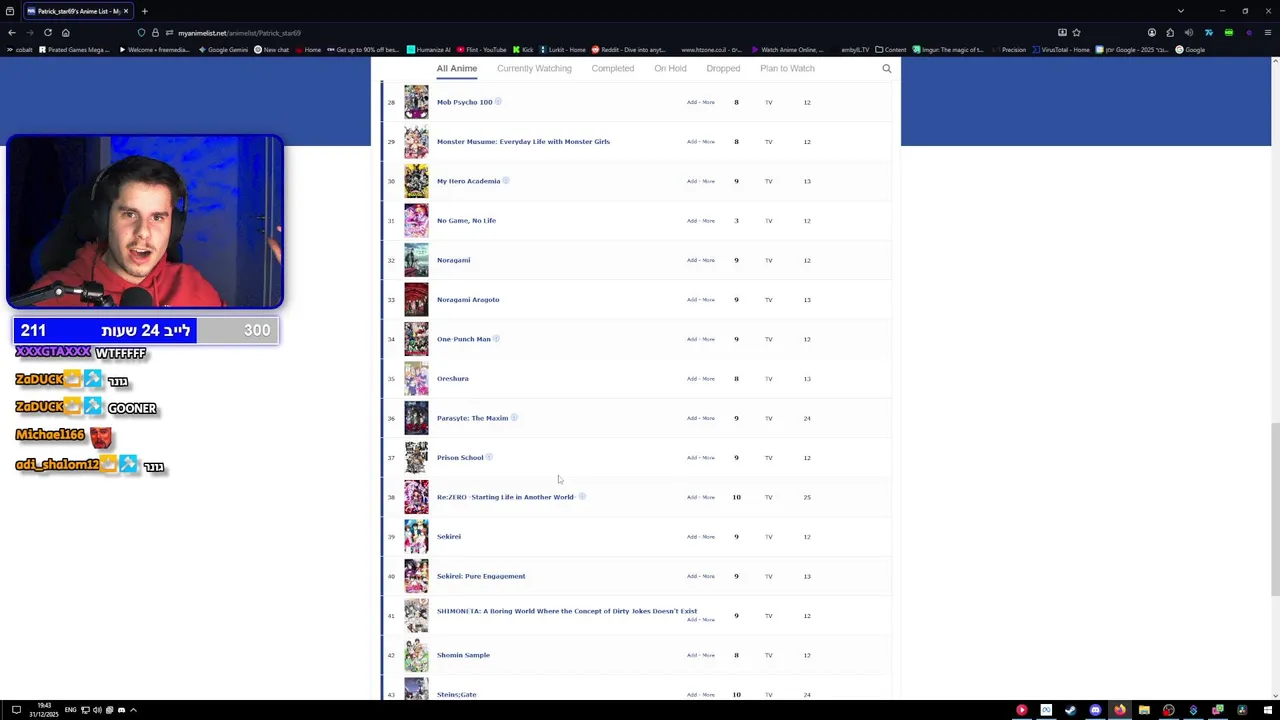Open Discord from the taskbar
Viewport: 1280px width, 720px height.
pyautogui.click(x=1095, y=710)
